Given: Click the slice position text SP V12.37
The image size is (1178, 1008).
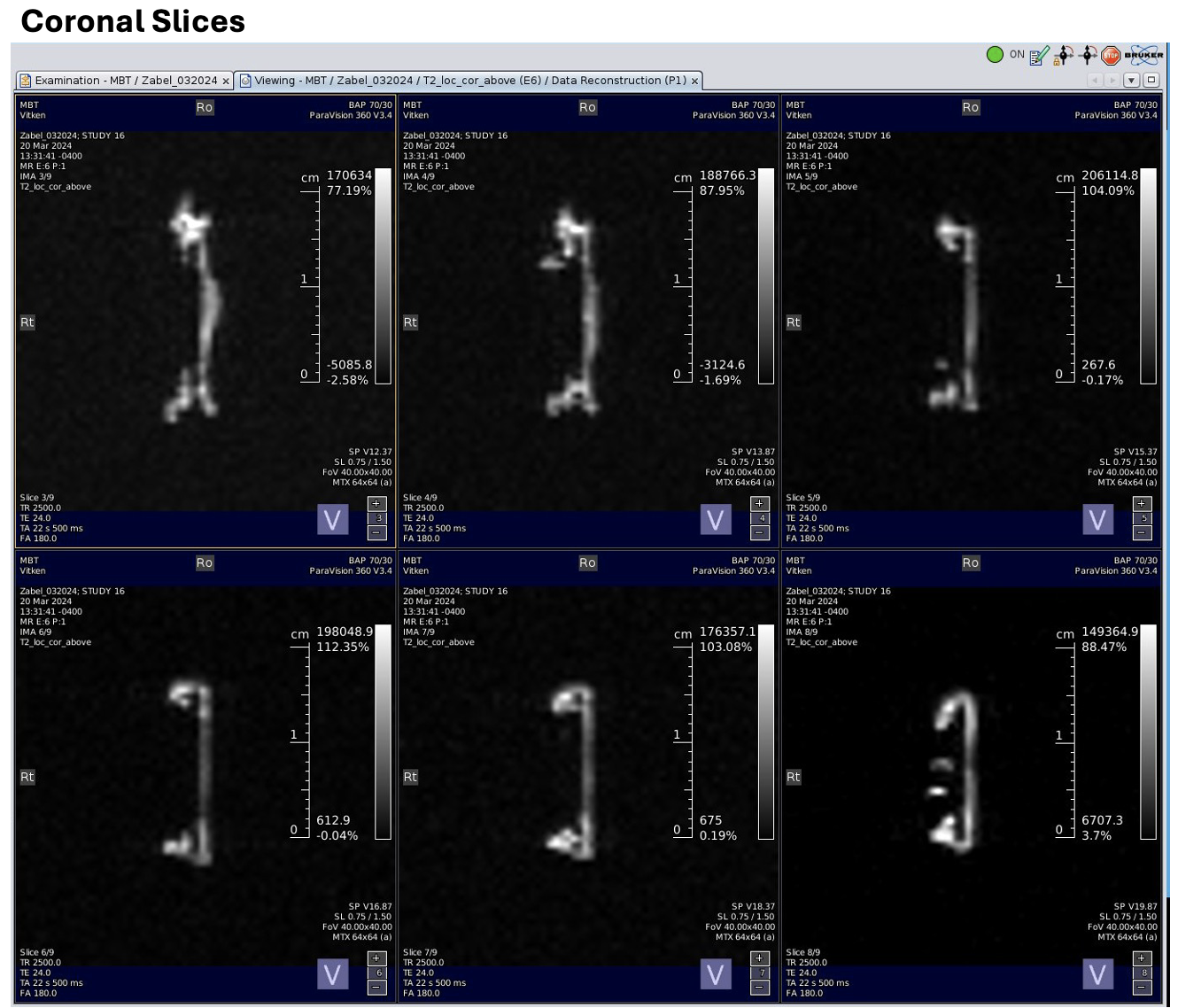Looking at the screenshot, I should click(370, 452).
